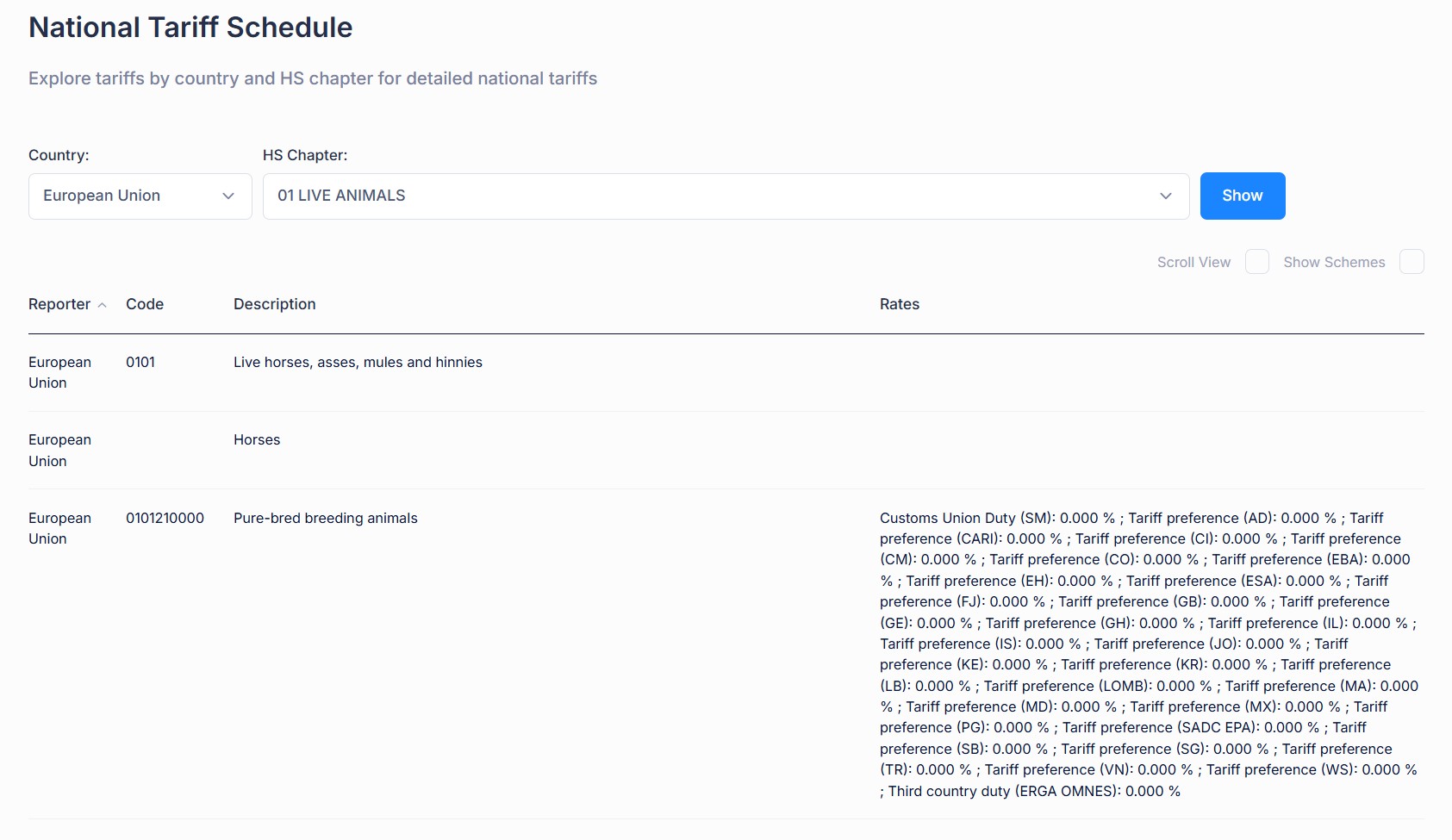Click the Horses description row
Viewport: 1452px width, 840px height.
click(257, 439)
